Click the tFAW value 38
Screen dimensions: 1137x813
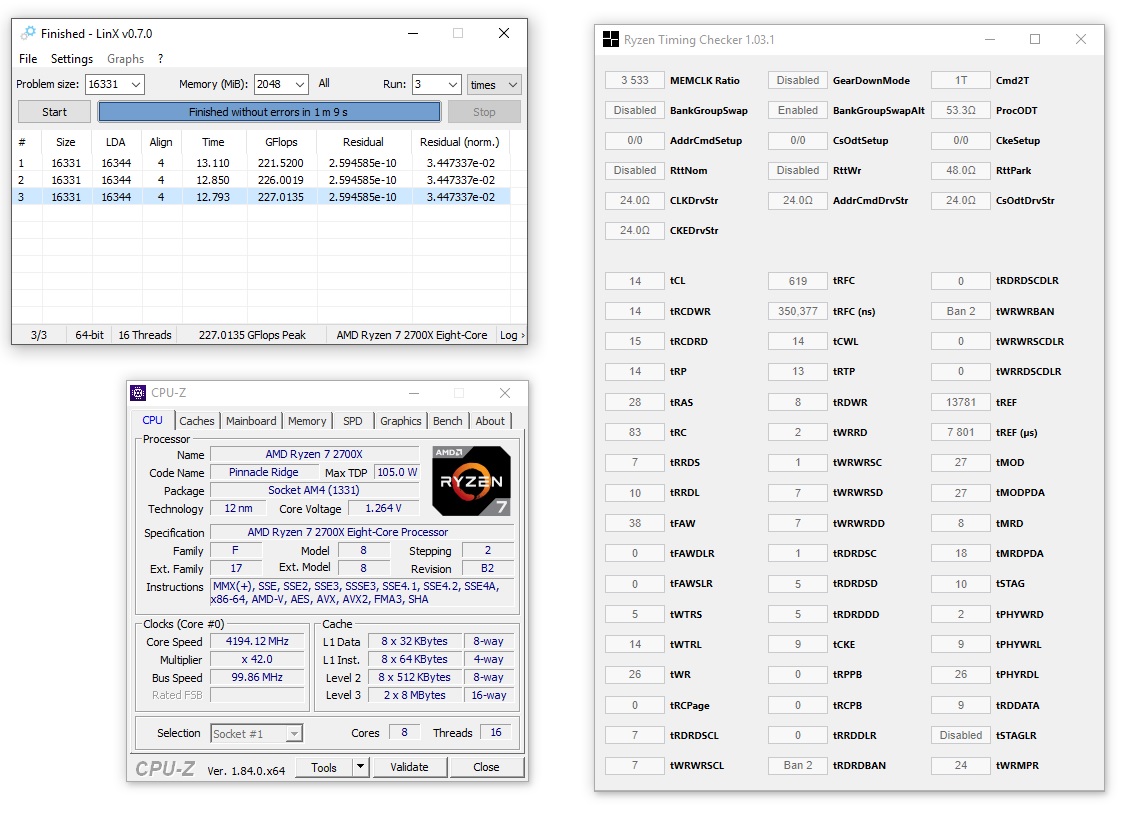634,523
